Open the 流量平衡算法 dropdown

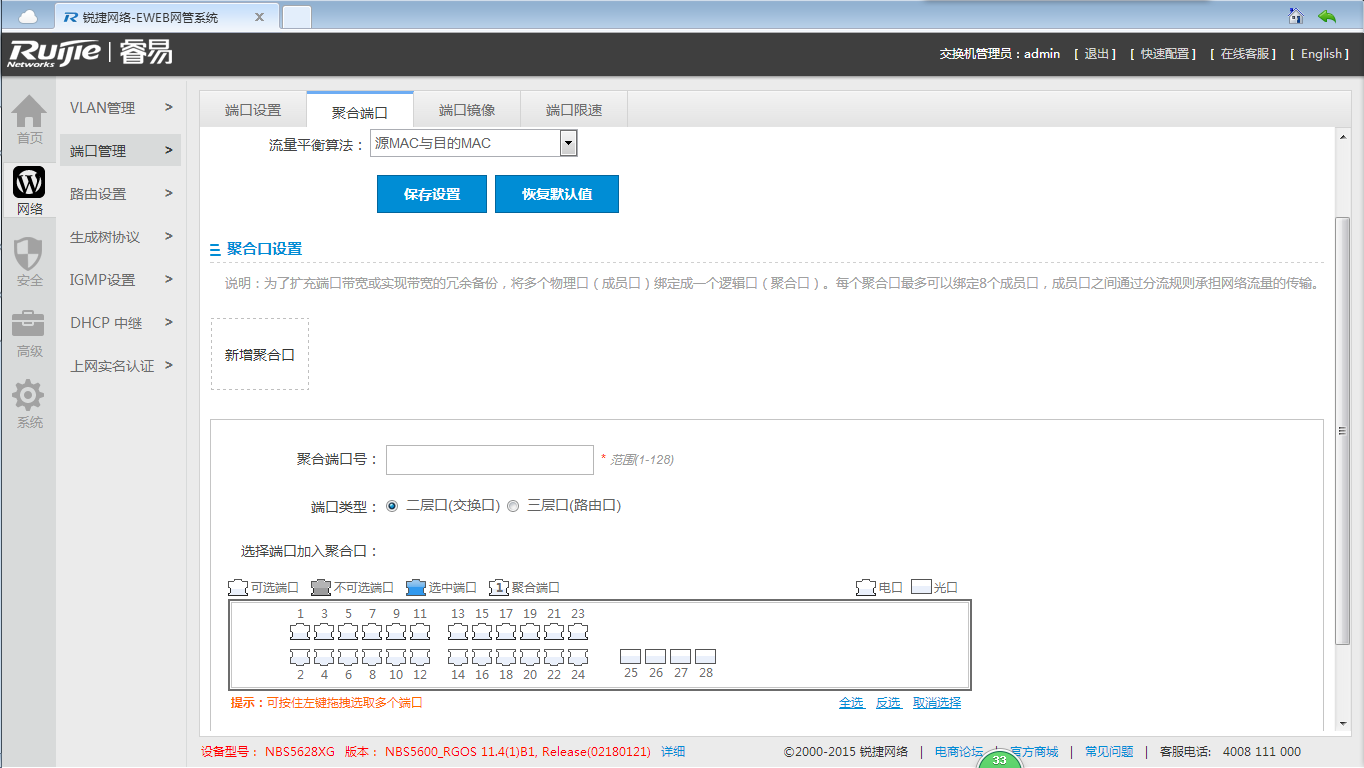[474, 143]
